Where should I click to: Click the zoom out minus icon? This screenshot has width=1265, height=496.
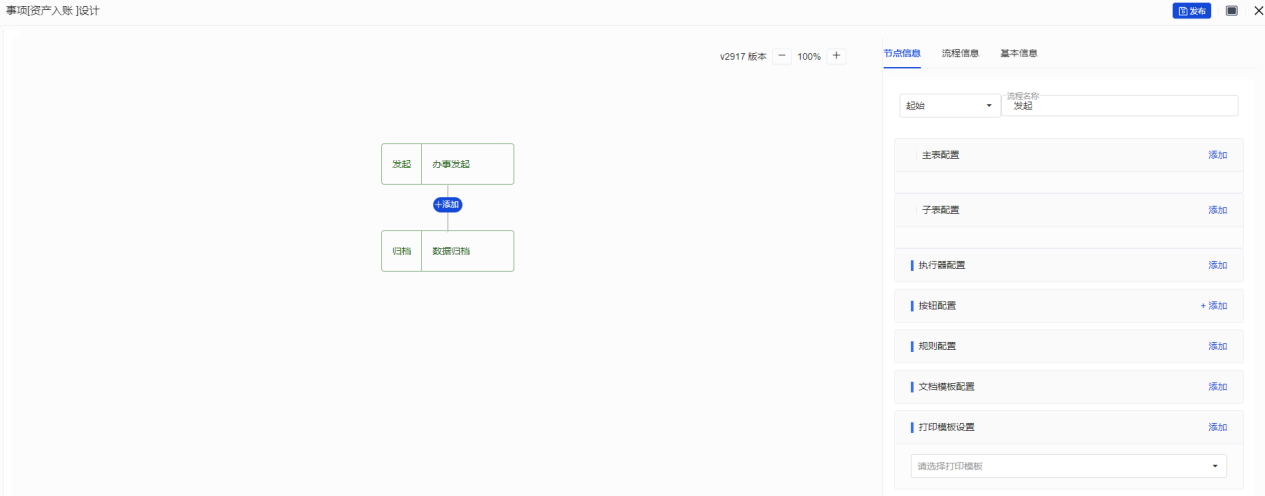[x=782, y=57]
